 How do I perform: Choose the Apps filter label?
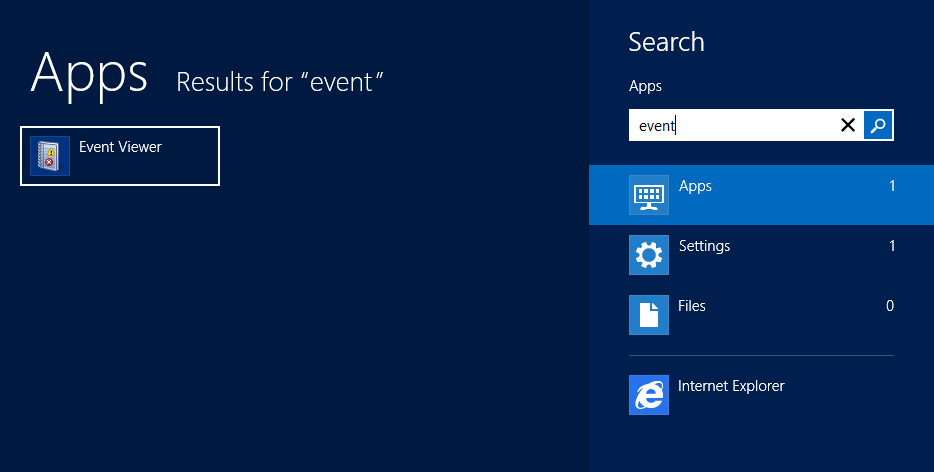click(695, 186)
